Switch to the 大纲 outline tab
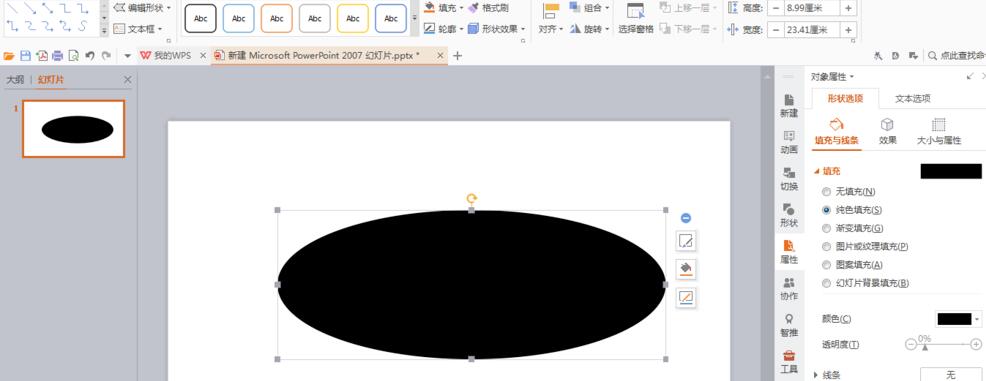 [x=14, y=80]
